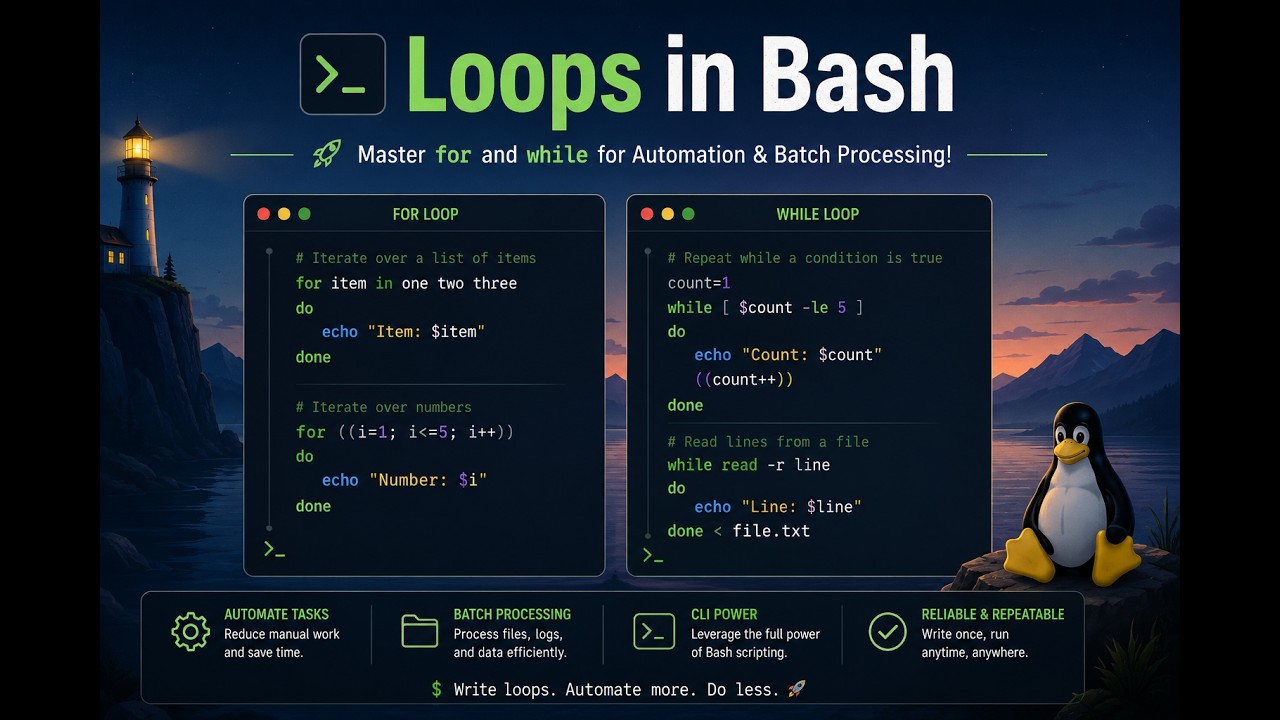This screenshot has height=720, width=1280.
Task: Click the WHILE LOOP window title
Action: pos(818,214)
